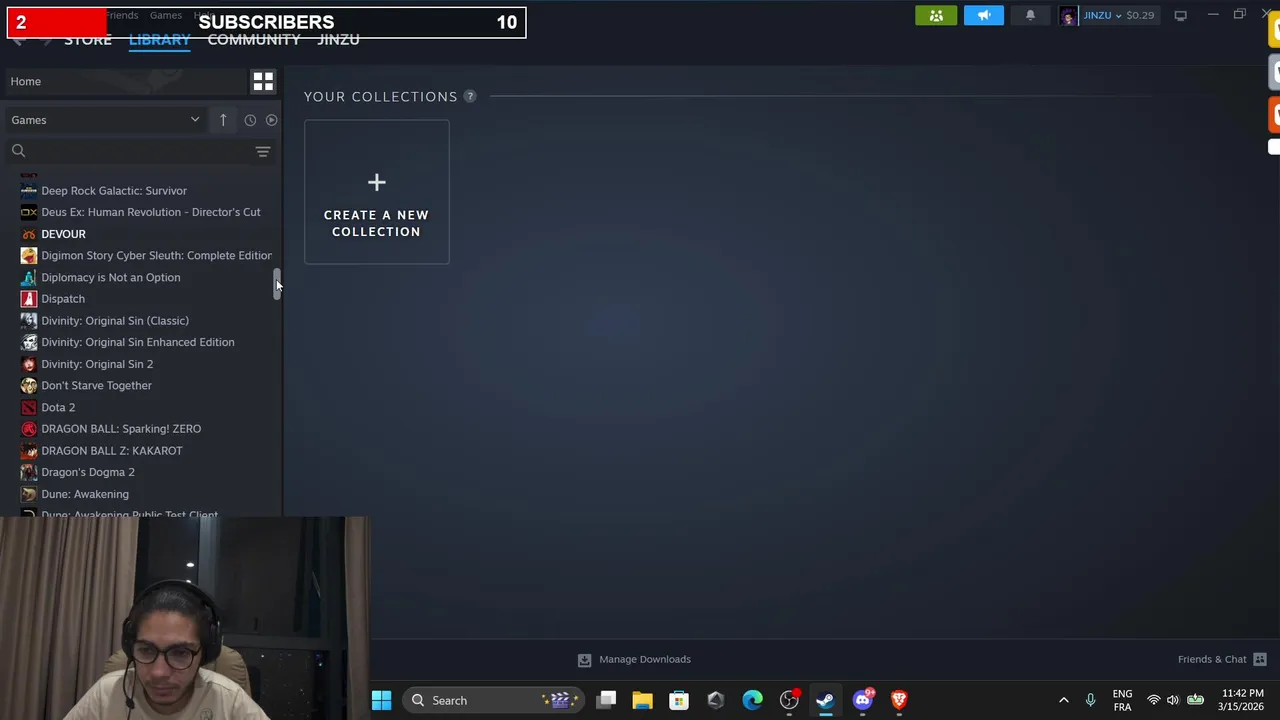Toggle ready-to-play filter icon
The height and width of the screenshot is (720, 1280).
coord(271,120)
